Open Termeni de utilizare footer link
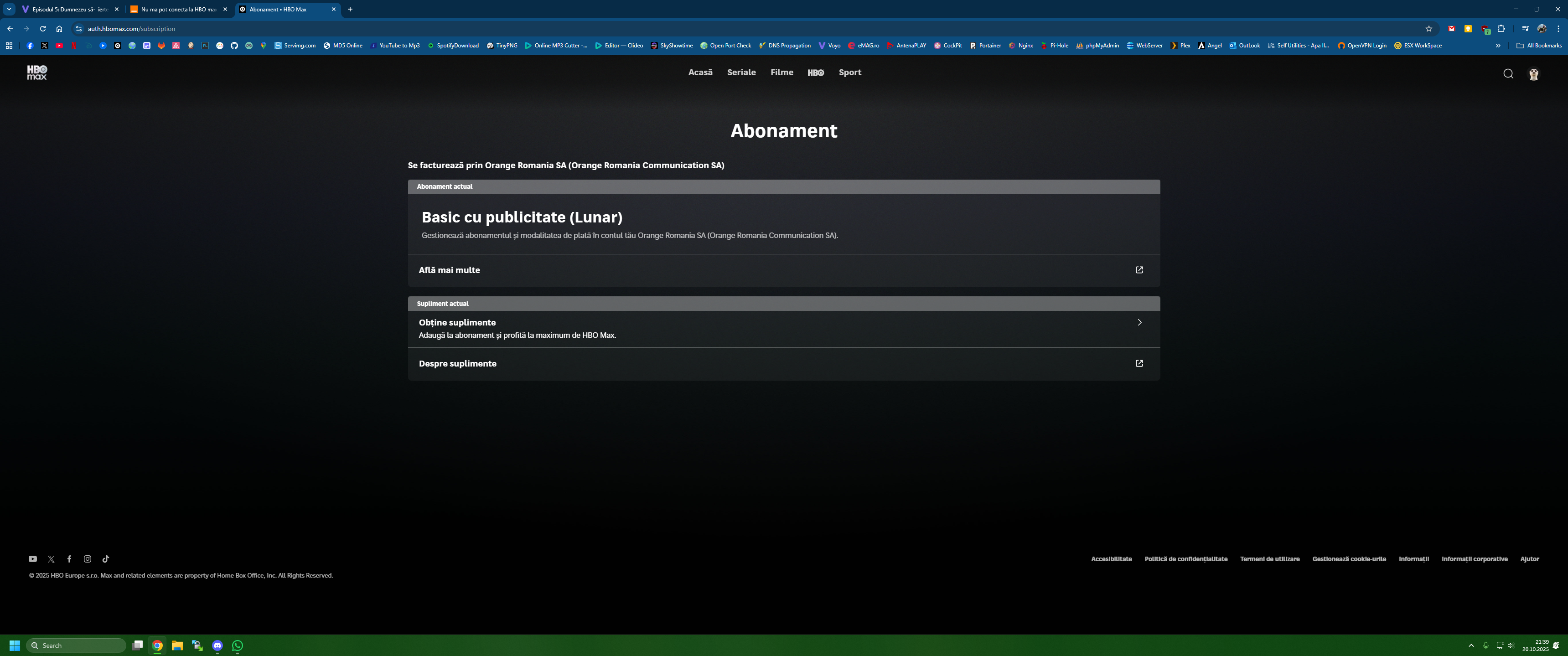 tap(1269, 558)
